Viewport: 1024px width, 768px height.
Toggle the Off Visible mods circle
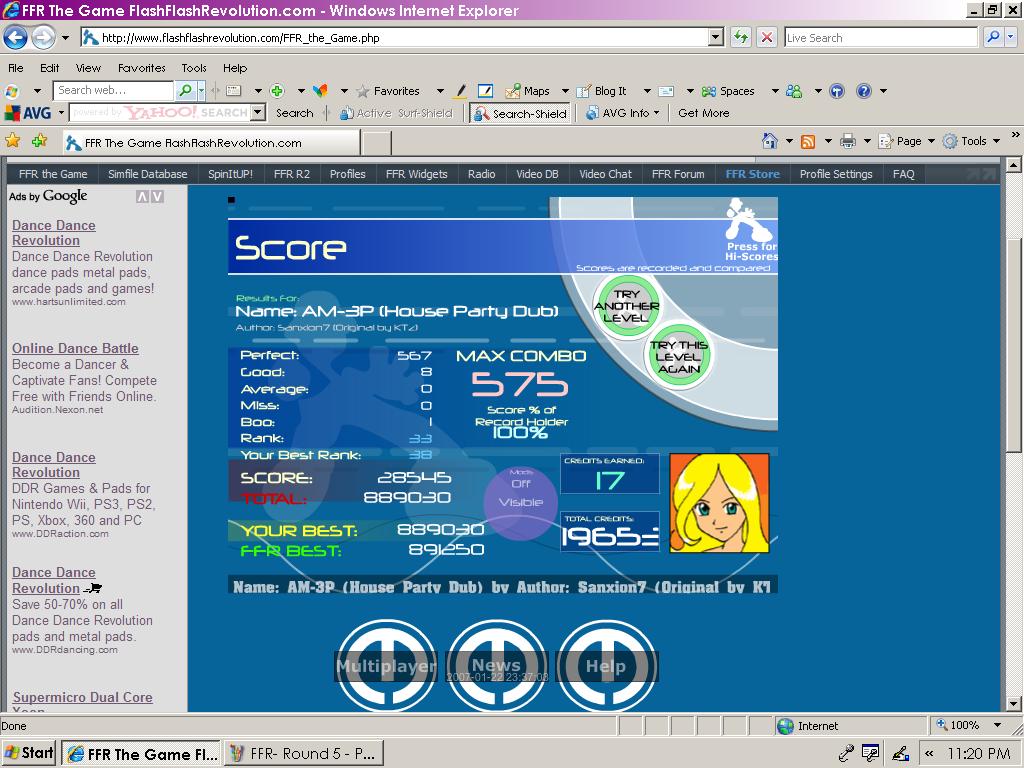tap(520, 502)
